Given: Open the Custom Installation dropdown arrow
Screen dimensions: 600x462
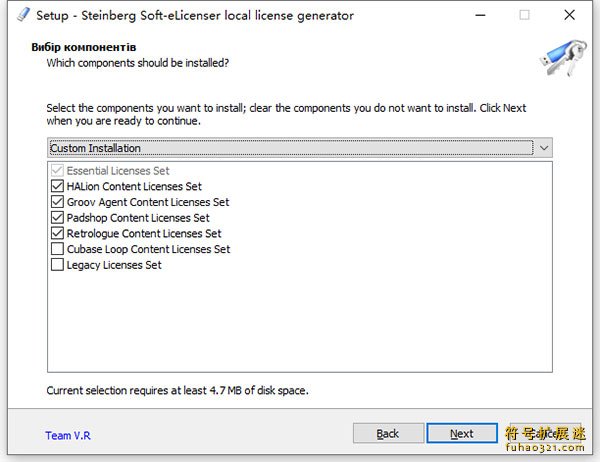Looking at the screenshot, I should click(x=544, y=148).
